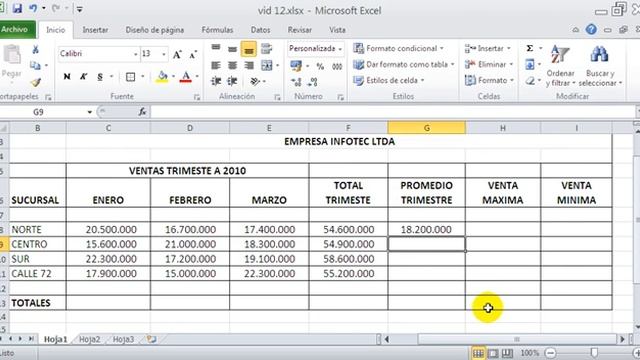Click Formato cells button

(x=489, y=80)
